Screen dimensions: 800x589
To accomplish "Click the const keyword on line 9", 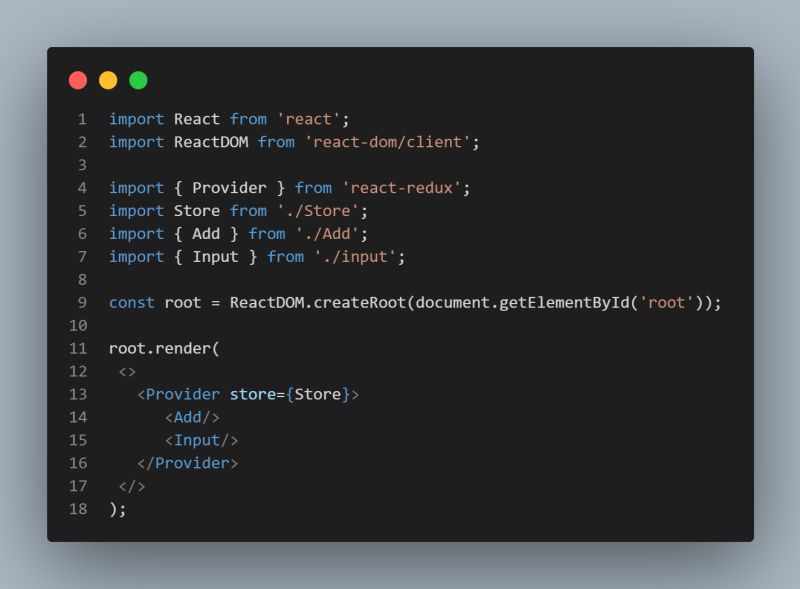I will pyautogui.click(x=132, y=303).
